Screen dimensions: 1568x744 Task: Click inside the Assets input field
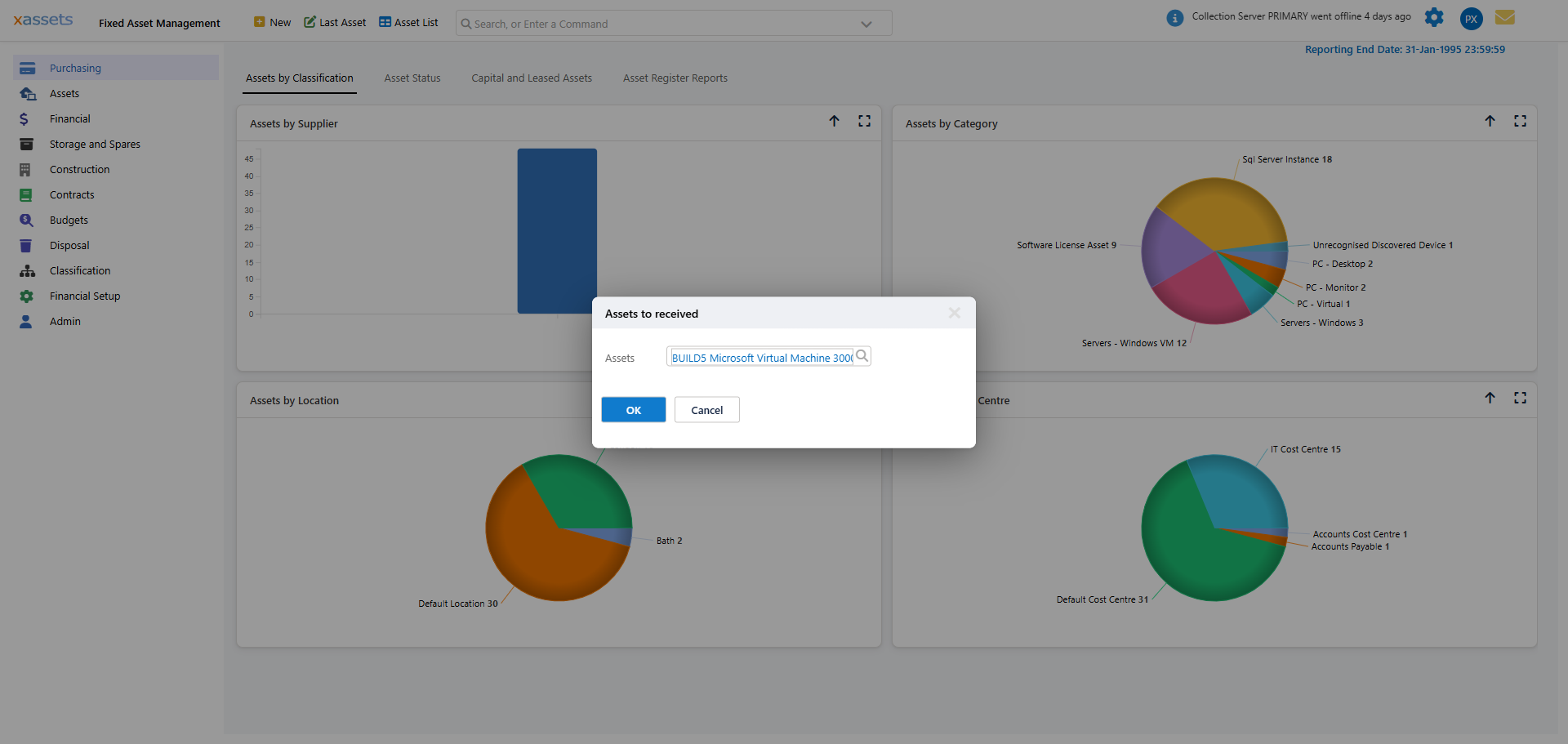pyautogui.click(x=759, y=357)
